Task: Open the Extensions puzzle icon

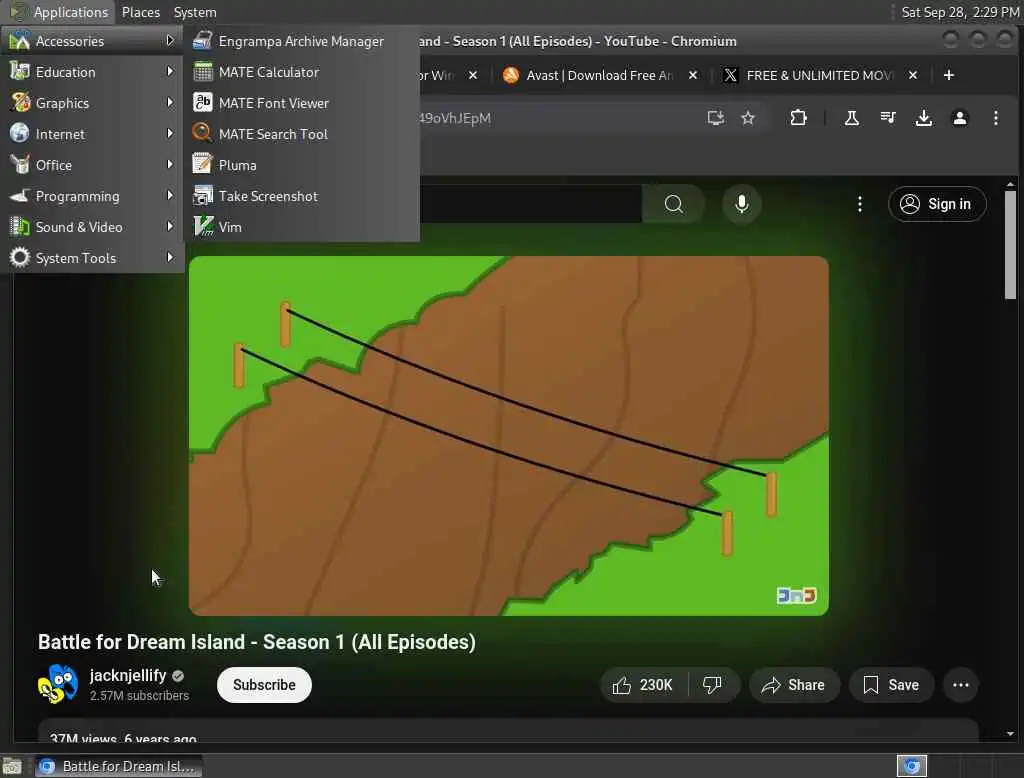Action: 798,118
